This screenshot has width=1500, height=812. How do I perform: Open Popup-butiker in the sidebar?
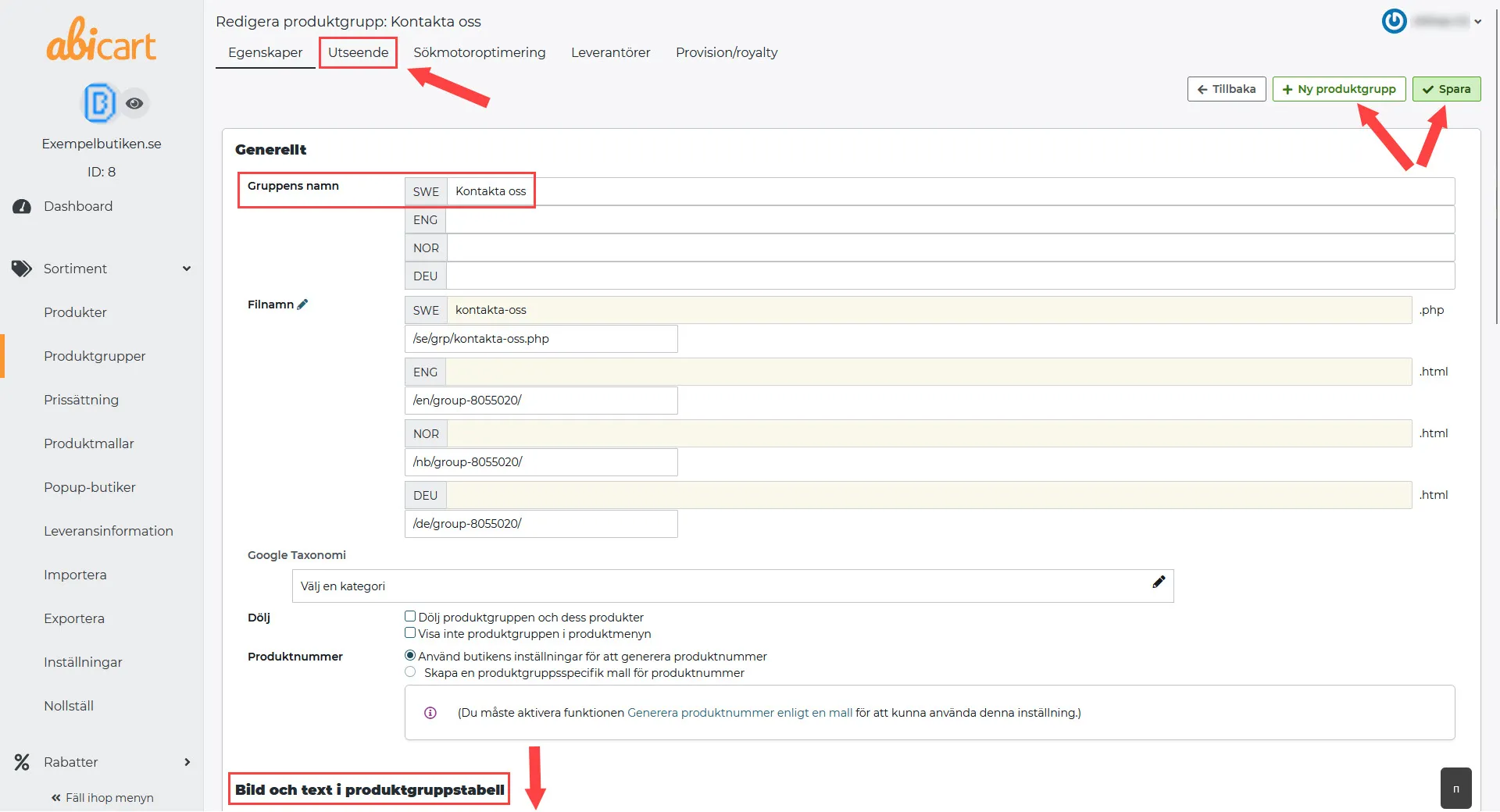tap(90, 487)
